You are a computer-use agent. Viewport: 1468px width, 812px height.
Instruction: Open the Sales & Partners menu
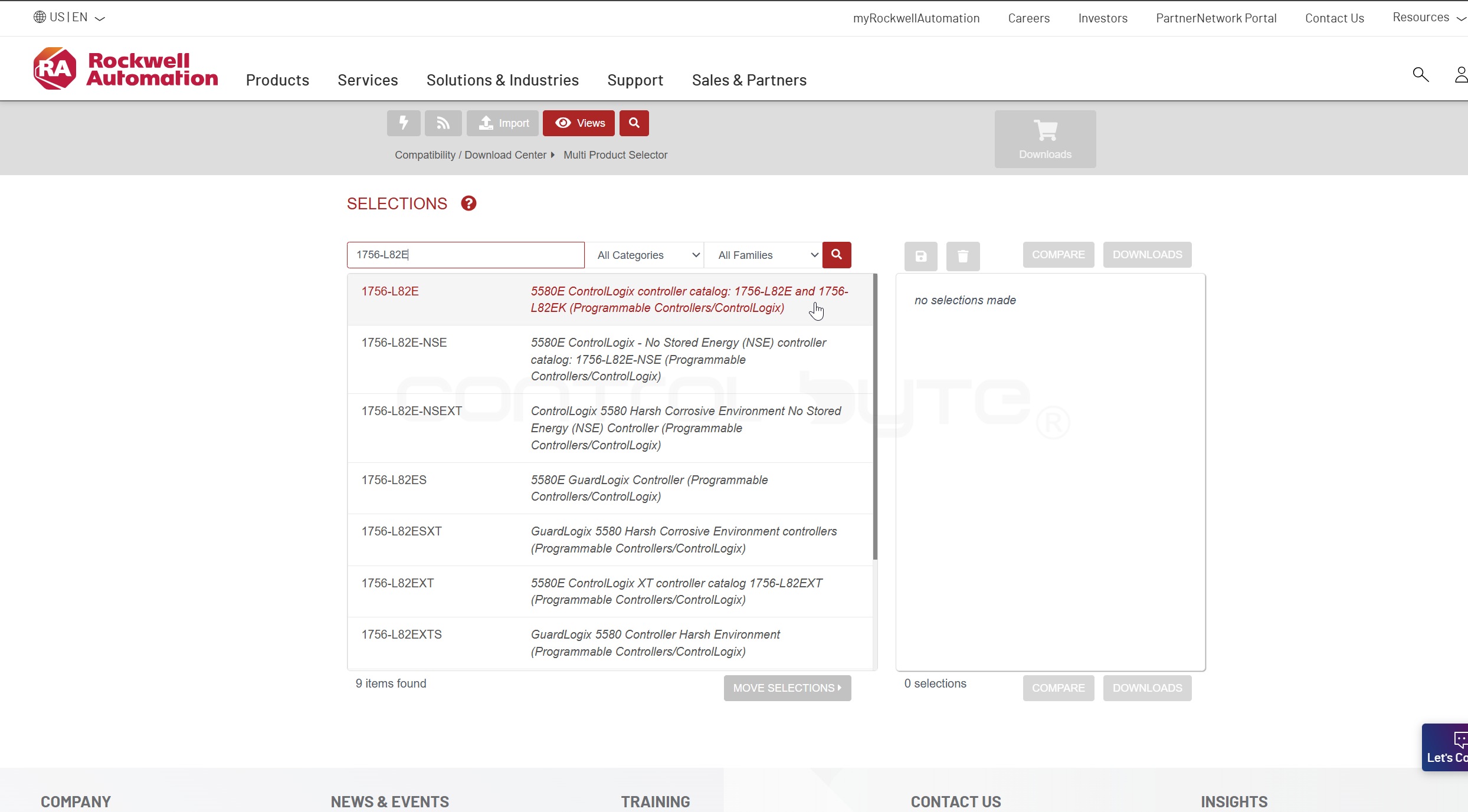point(749,80)
